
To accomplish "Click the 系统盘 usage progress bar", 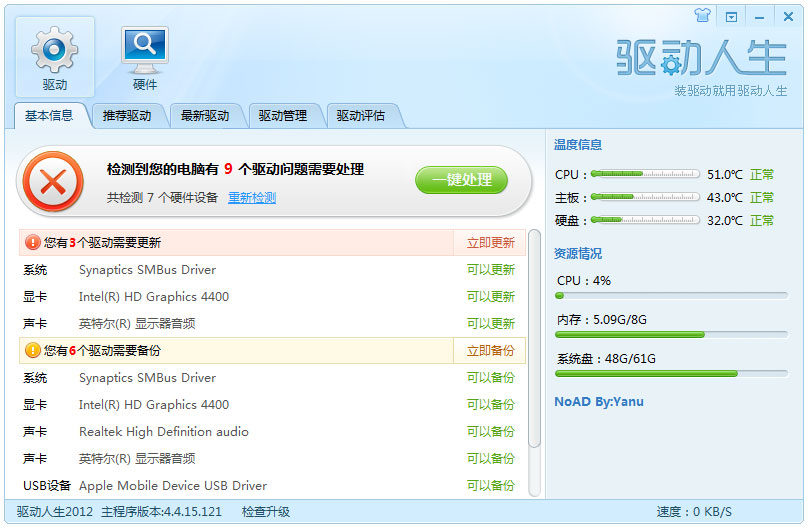I will (x=671, y=374).
